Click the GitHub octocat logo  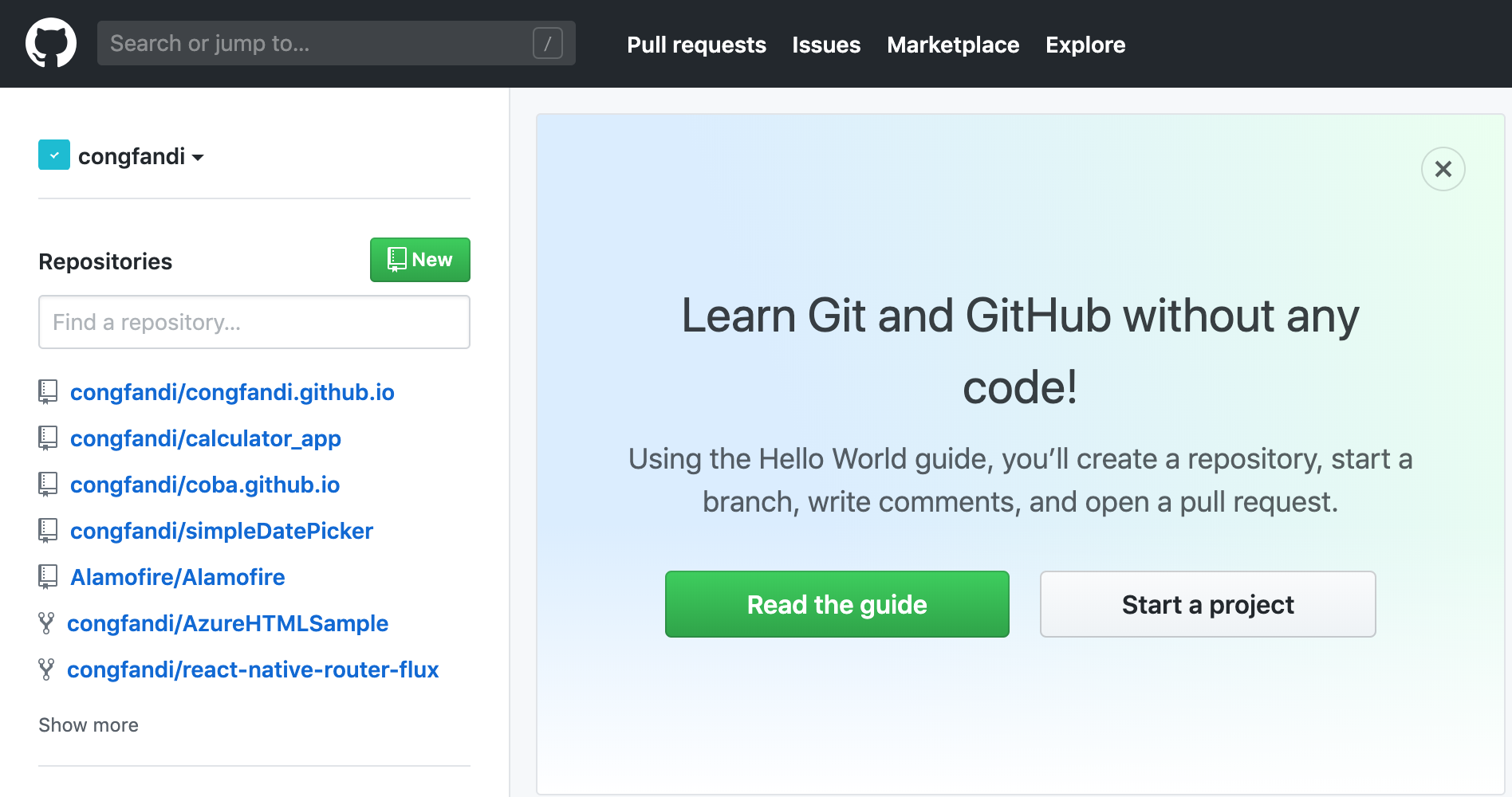point(50,43)
